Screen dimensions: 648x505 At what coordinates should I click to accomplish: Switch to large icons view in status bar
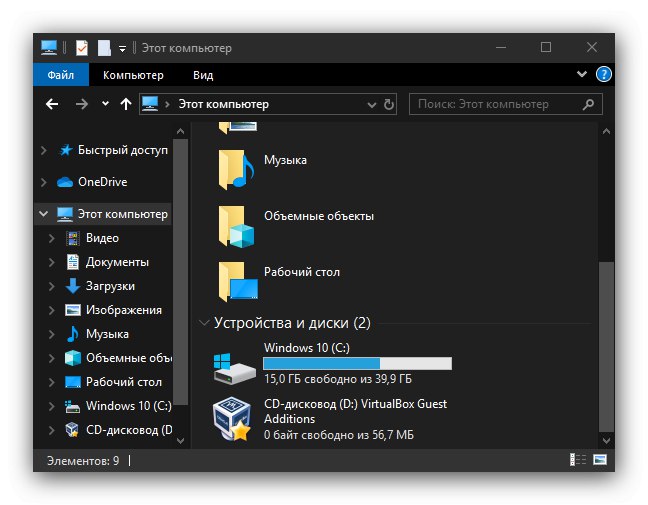(x=600, y=460)
